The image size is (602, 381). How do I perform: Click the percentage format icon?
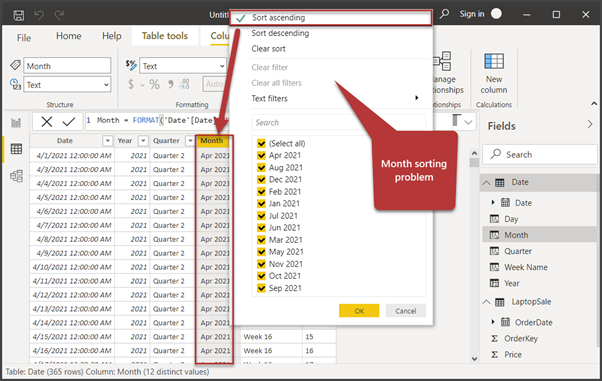pos(154,84)
